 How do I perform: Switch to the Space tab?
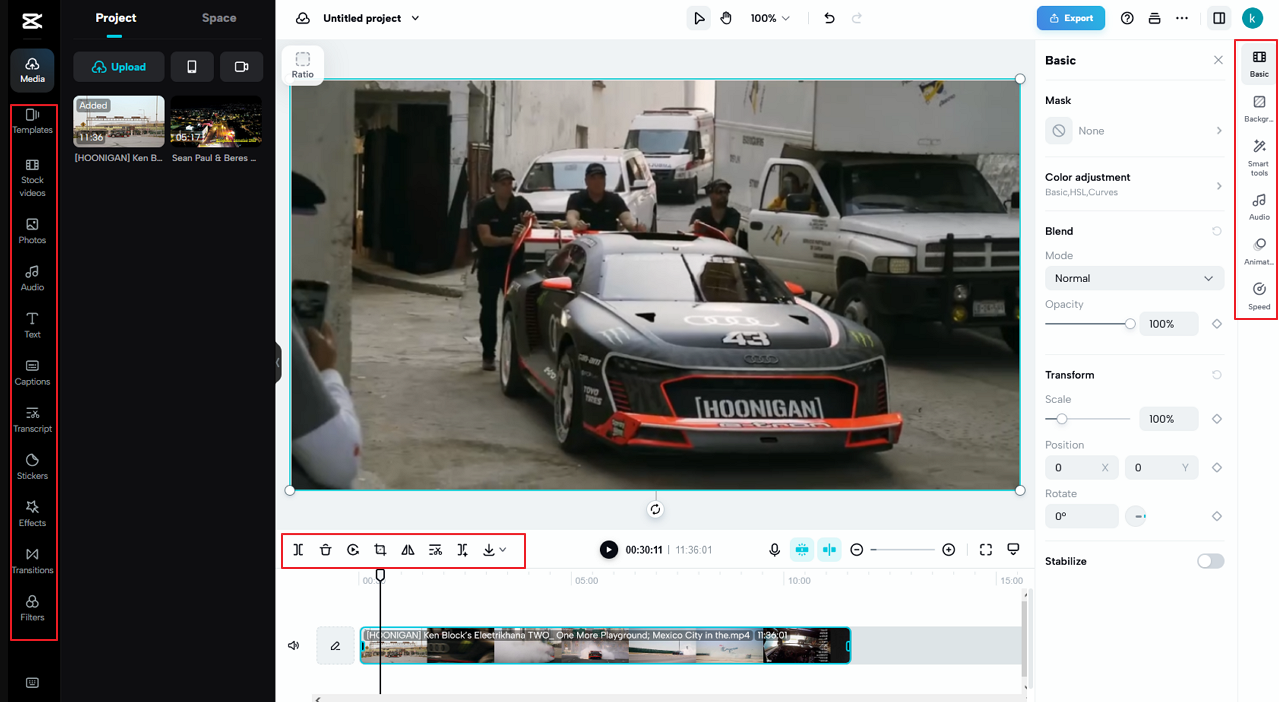[x=219, y=18]
